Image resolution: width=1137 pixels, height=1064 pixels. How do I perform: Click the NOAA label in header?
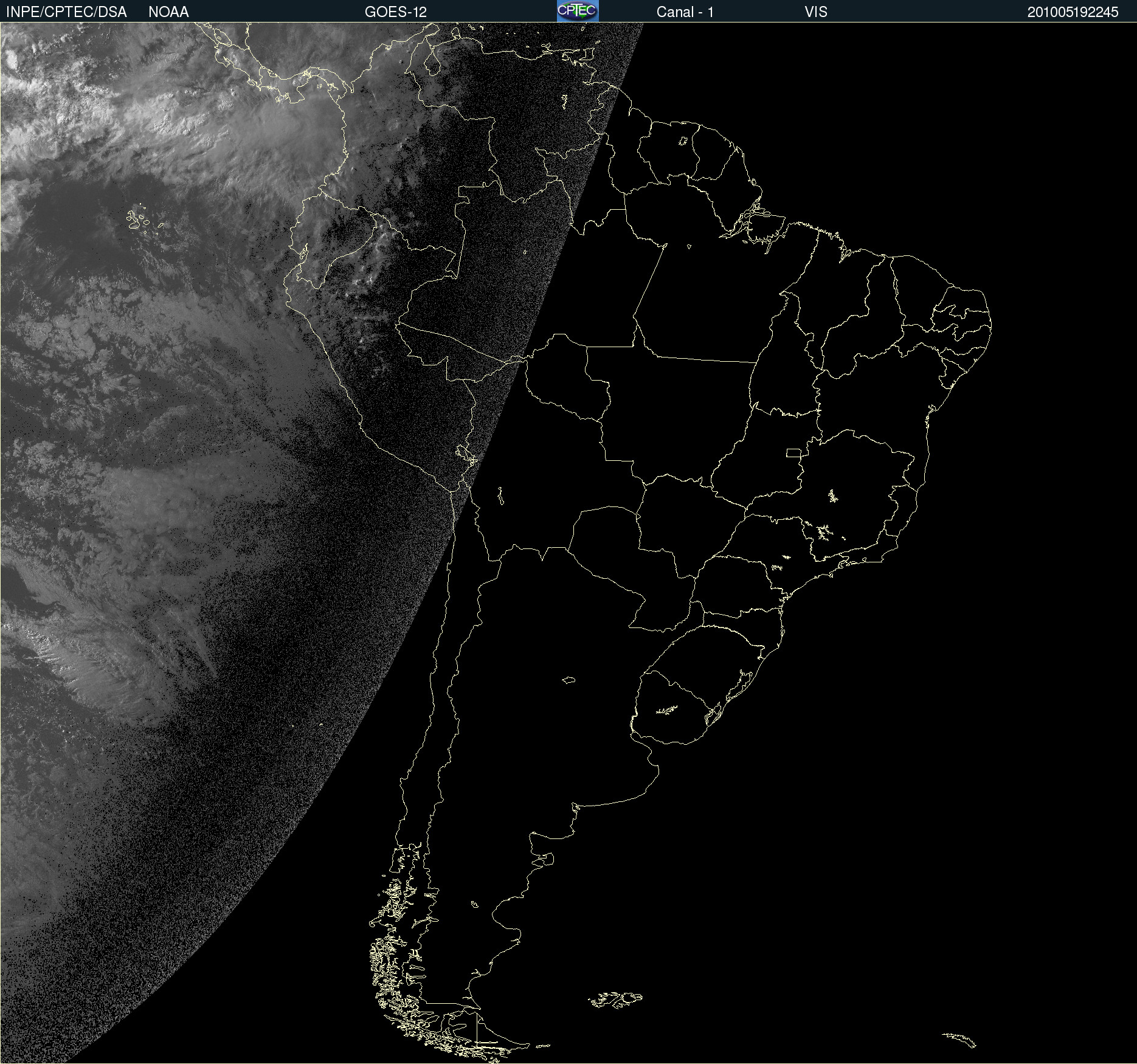(168, 12)
